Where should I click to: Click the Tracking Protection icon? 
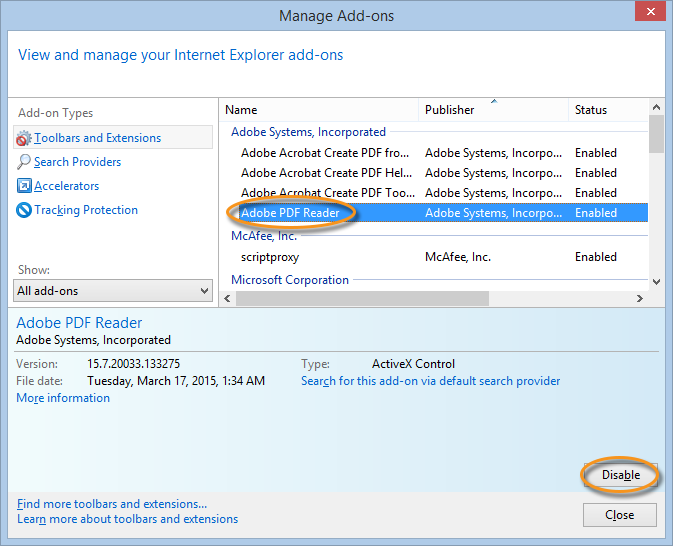tap(25, 210)
